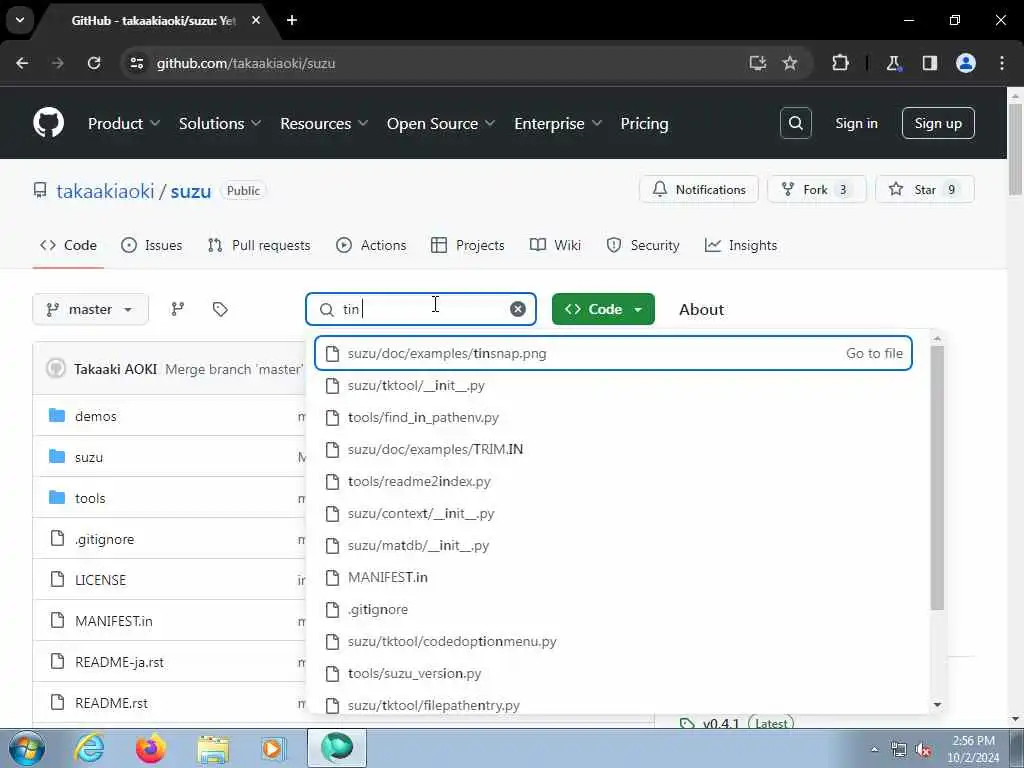Open suzu/doc/examples/tinsnap.png result
The width and height of the screenshot is (1024, 768).
click(x=613, y=353)
